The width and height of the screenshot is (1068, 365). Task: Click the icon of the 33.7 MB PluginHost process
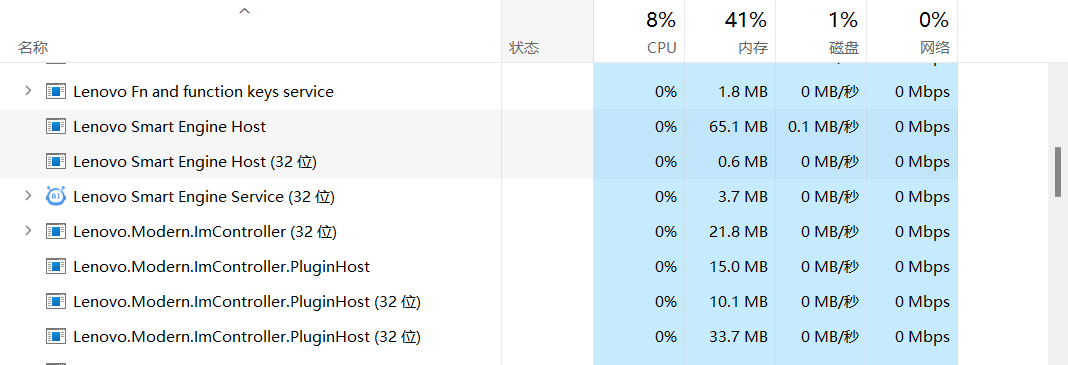click(x=55, y=336)
